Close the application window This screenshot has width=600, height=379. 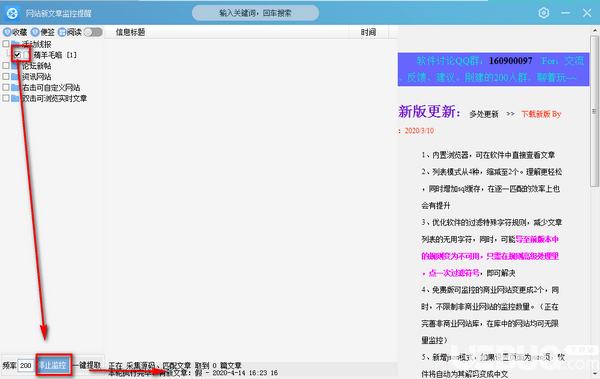pos(587,13)
